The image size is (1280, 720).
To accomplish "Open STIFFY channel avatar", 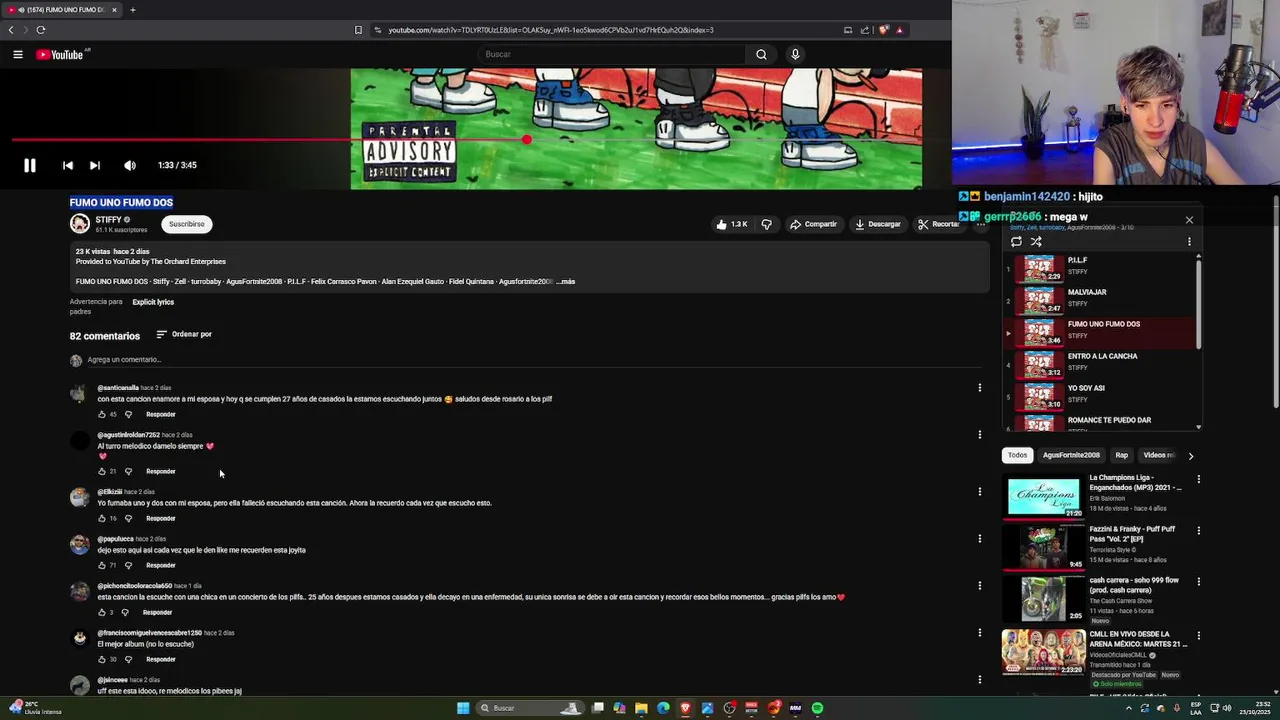I will (80, 224).
